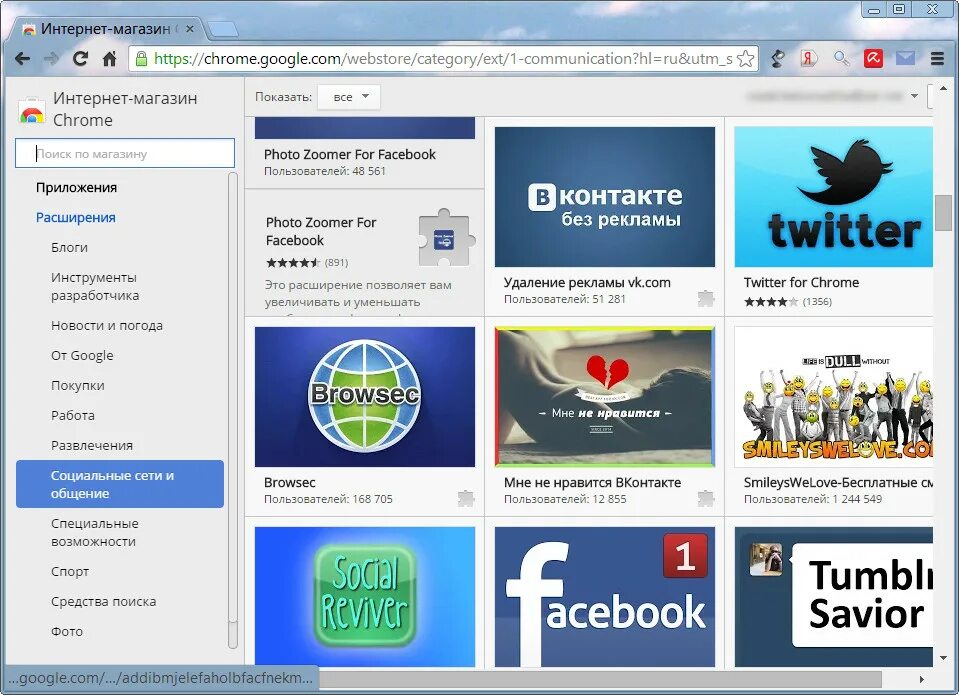Click the green padlock security icon

[x=141, y=59]
